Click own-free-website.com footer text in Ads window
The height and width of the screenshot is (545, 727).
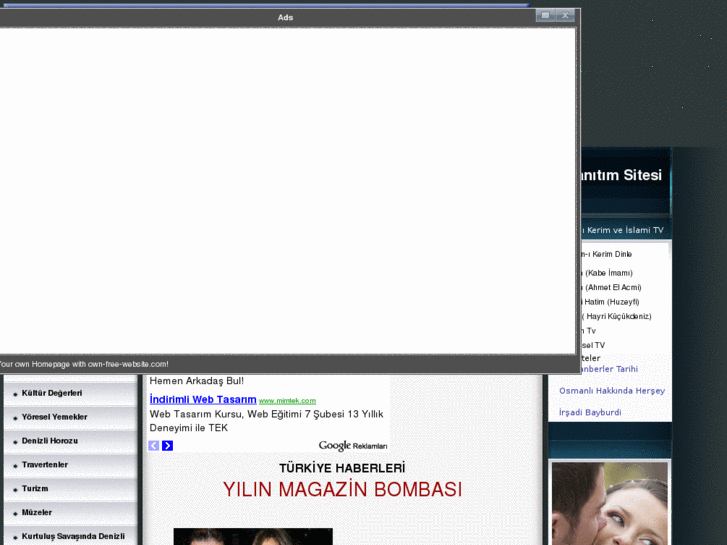84,364
